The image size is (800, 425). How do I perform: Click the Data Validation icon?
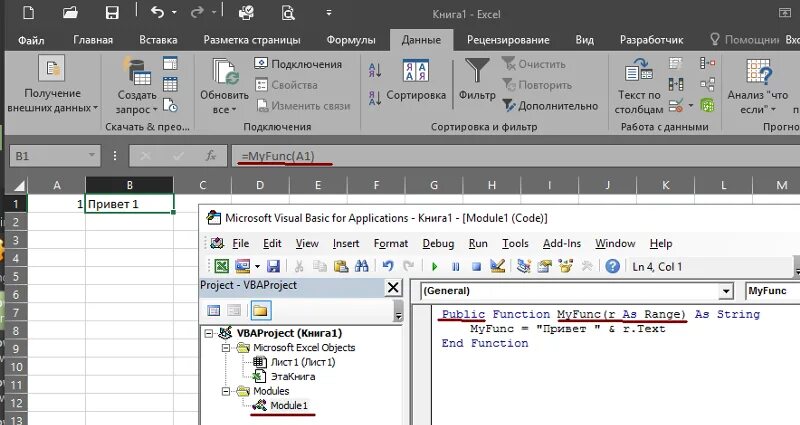tap(676, 106)
